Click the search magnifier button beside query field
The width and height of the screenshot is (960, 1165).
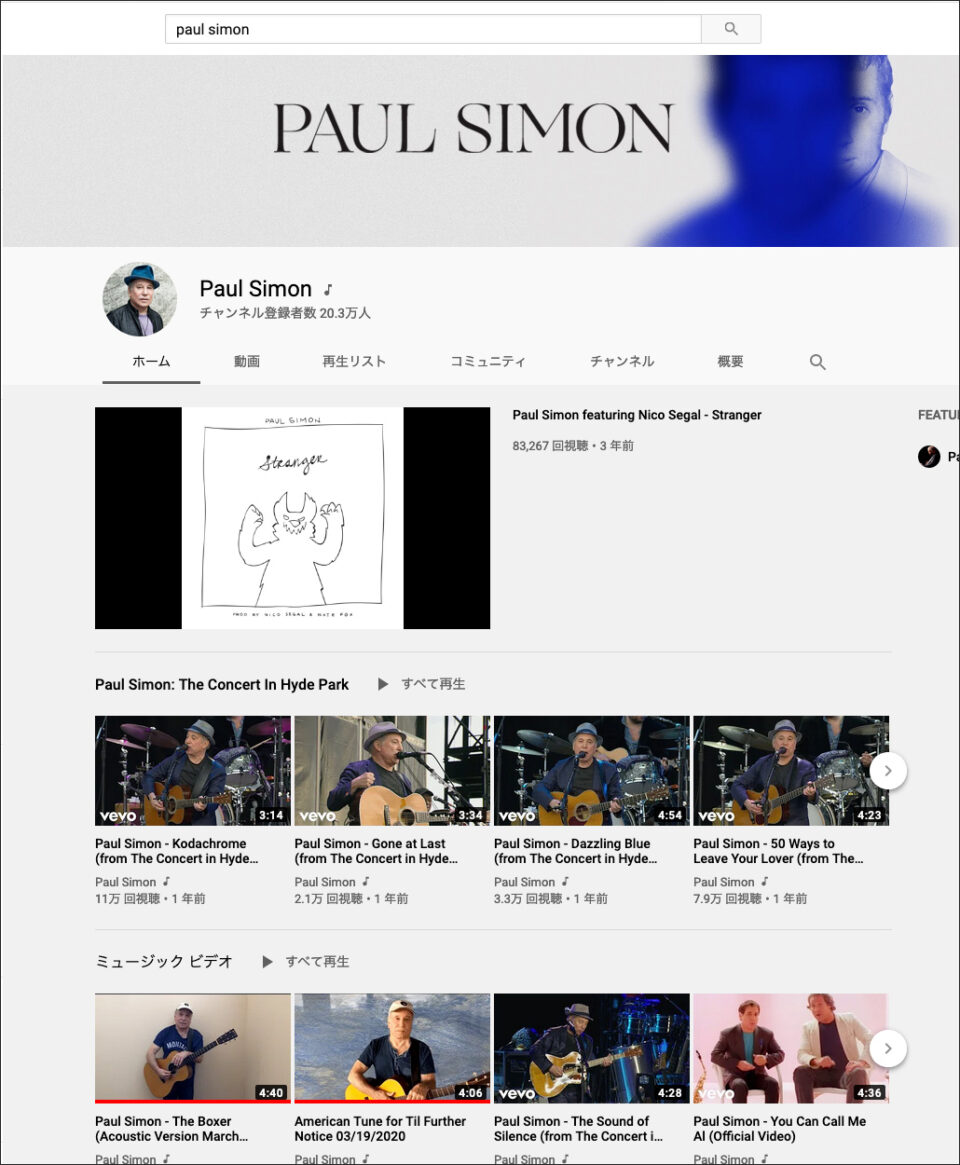730,29
